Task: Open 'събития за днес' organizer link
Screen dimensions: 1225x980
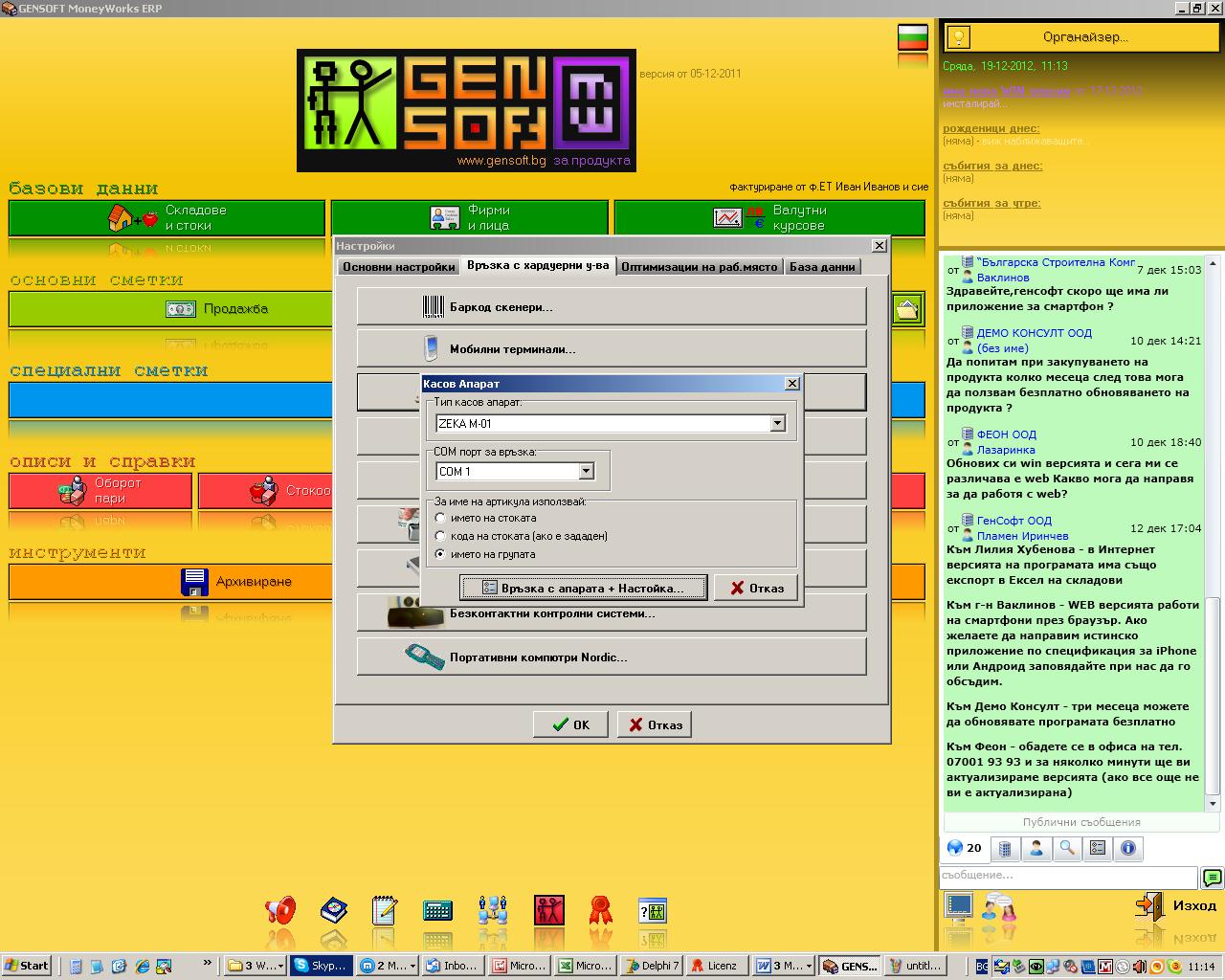Action: tap(992, 166)
